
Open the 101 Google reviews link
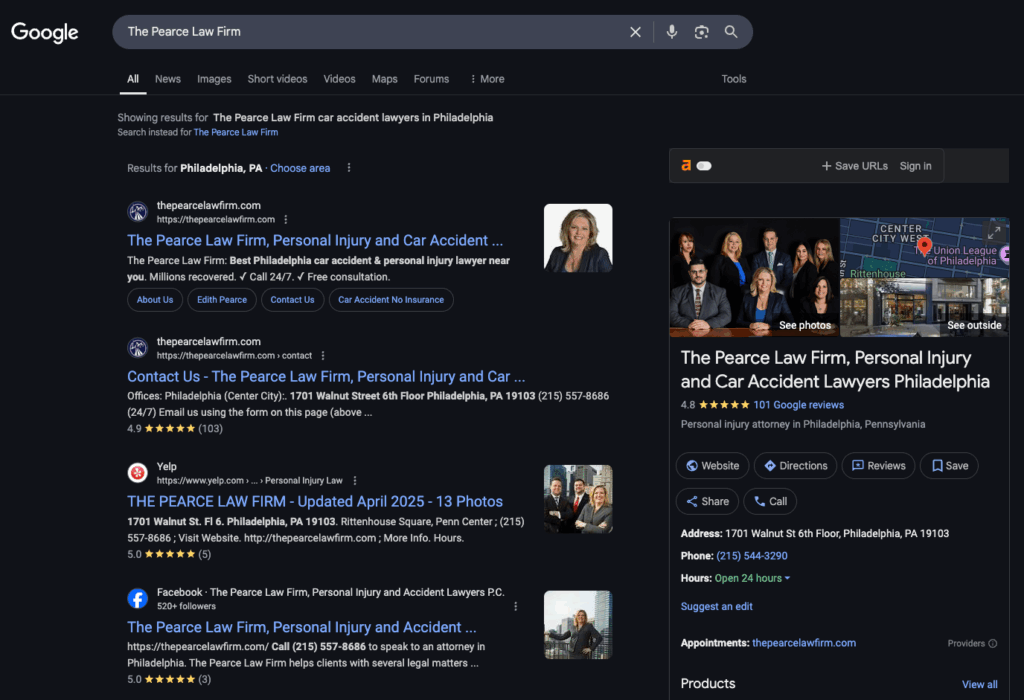click(x=798, y=405)
